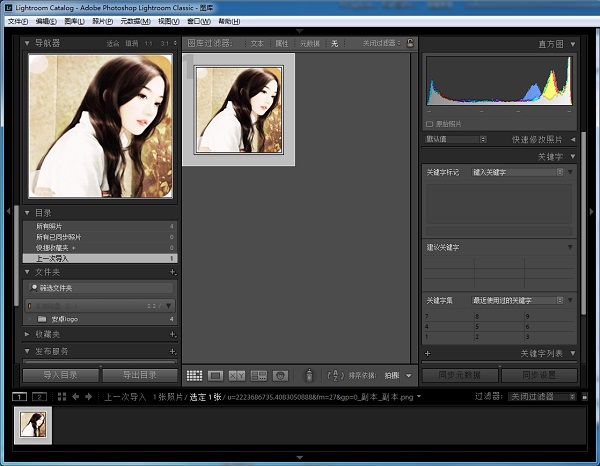Select the photo thumbnail in filmstrip
The width and height of the screenshot is (600, 466).
(x=33, y=425)
